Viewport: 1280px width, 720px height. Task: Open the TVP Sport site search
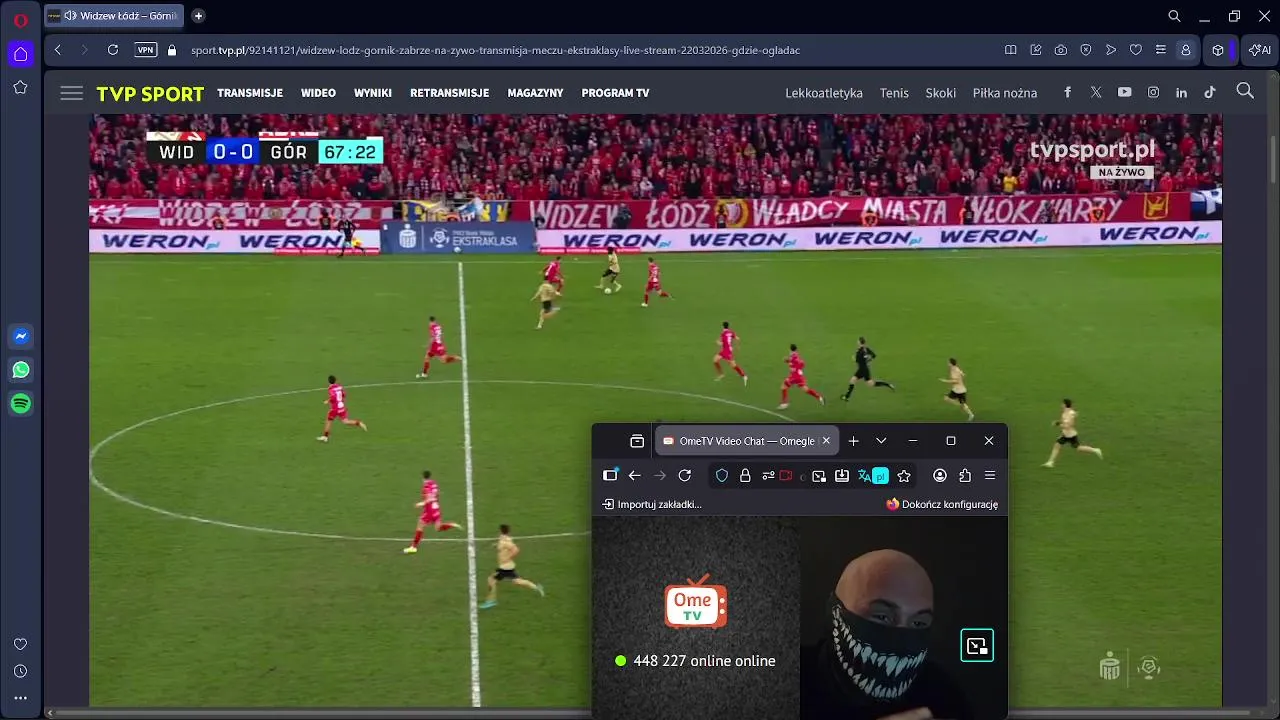[x=1245, y=91]
